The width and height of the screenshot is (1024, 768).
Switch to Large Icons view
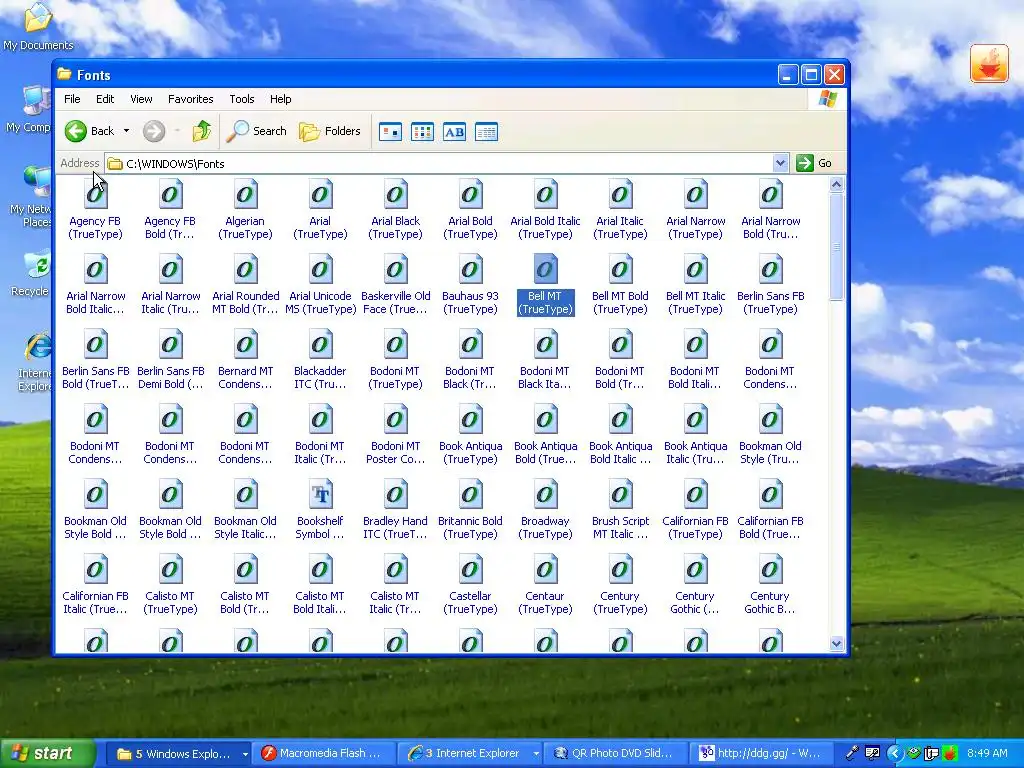pos(391,132)
